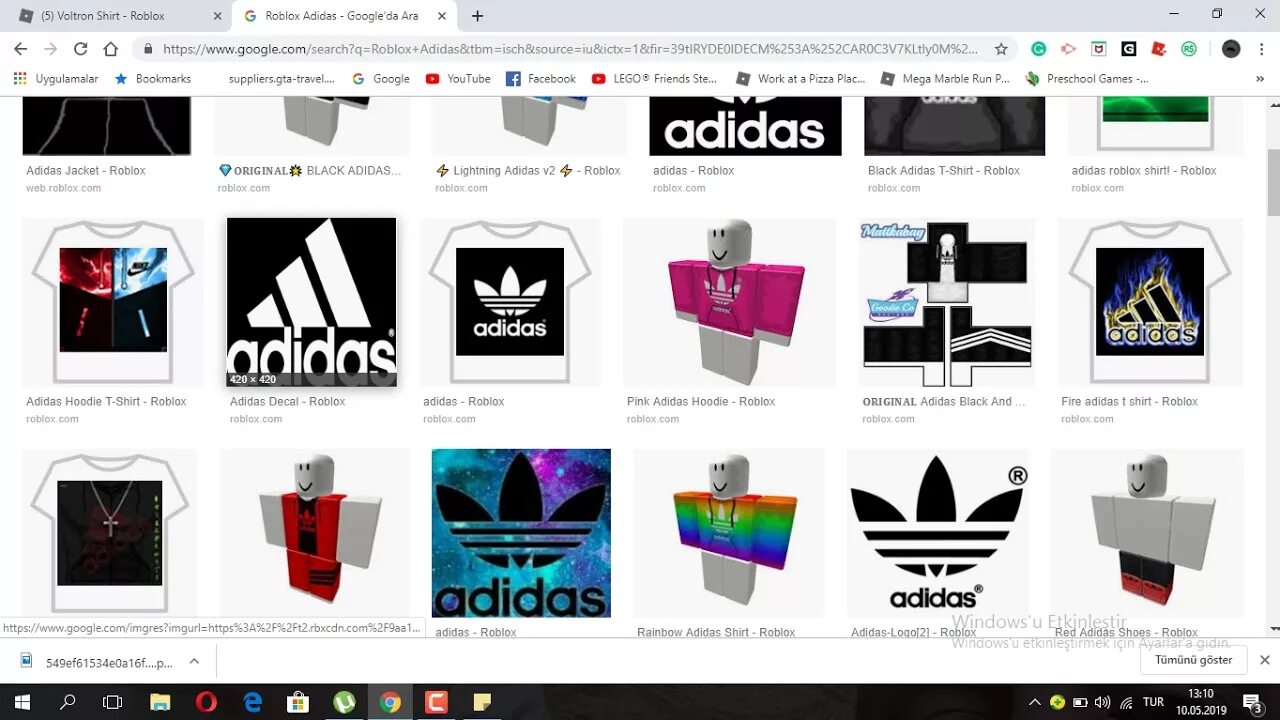1280x720 pixels.
Task: Open the Adidas Decal 420 × 420 thumbnail
Action: 312,302
